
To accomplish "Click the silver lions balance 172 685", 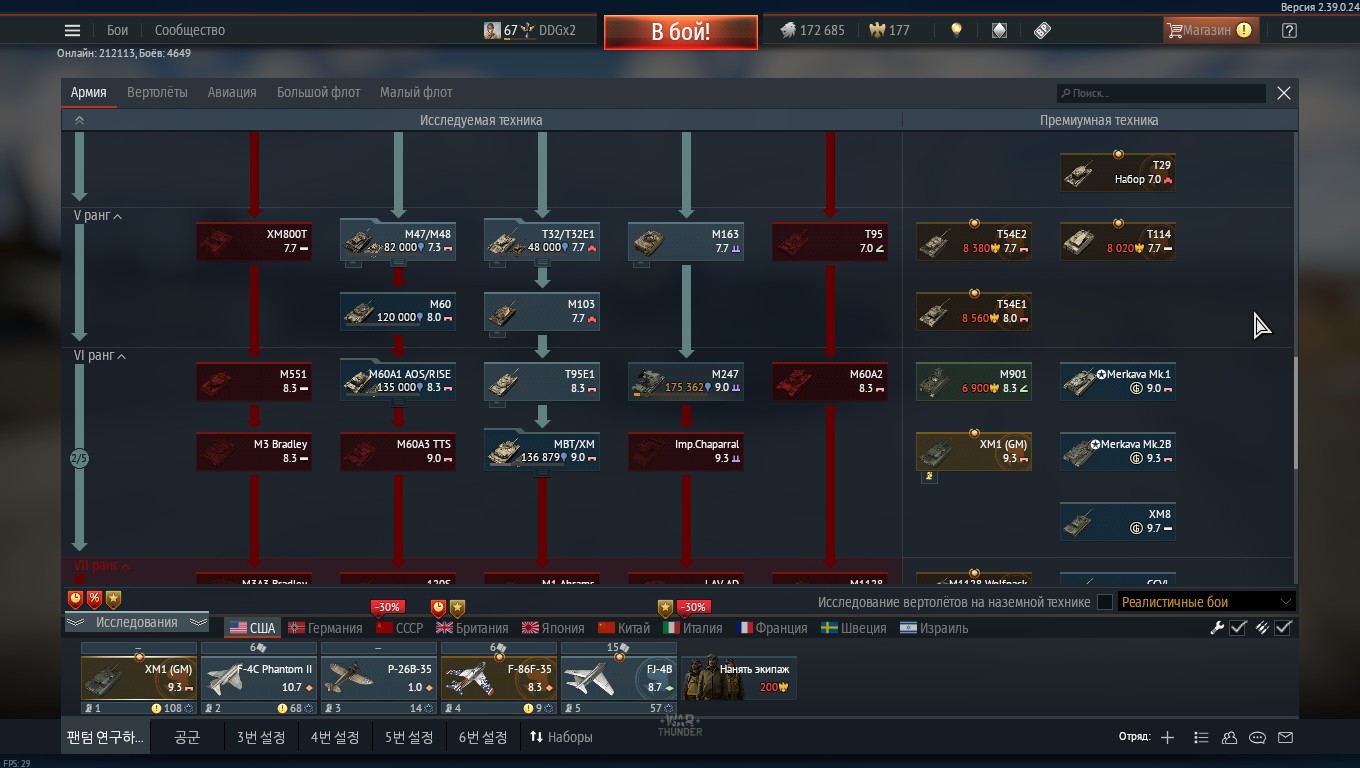I will pyautogui.click(x=812, y=30).
